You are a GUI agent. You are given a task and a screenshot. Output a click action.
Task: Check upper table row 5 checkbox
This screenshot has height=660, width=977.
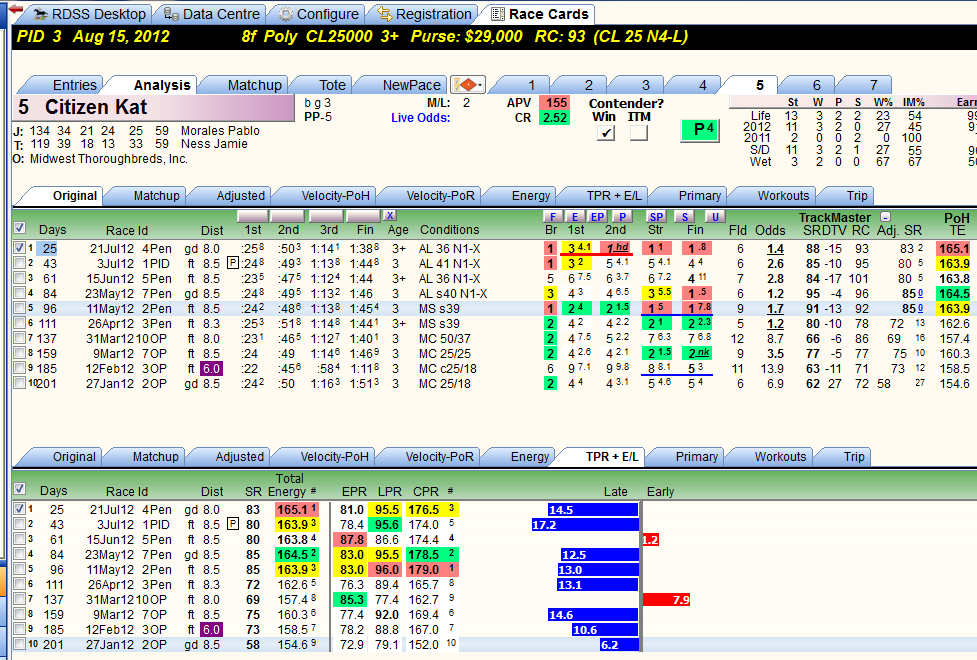[x=20, y=308]
